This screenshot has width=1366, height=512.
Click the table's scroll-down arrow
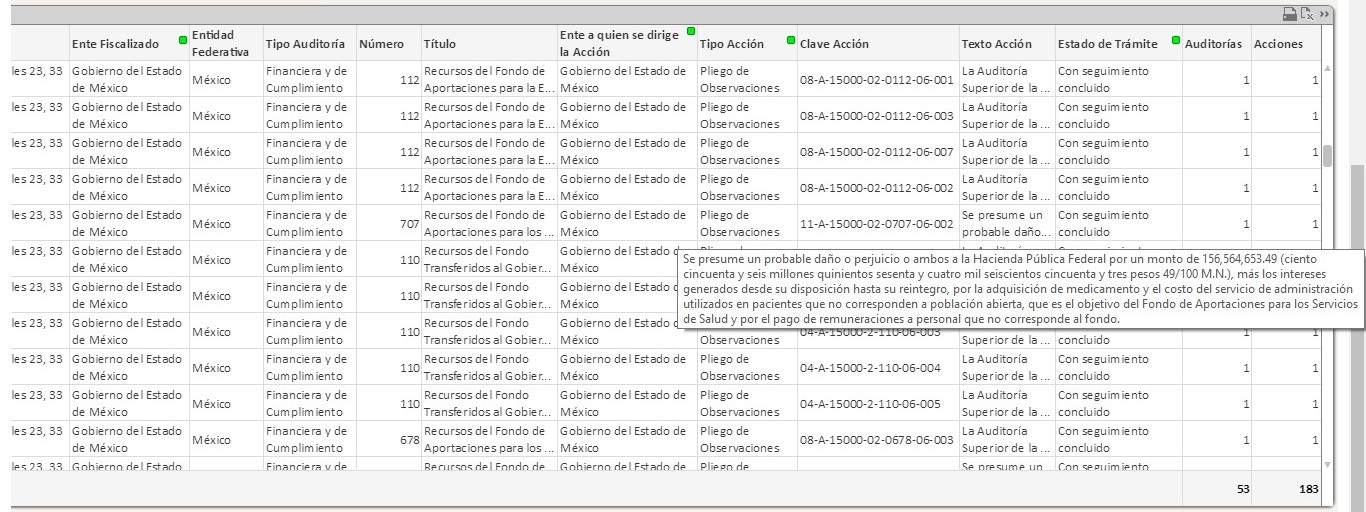pos(1328,465)
